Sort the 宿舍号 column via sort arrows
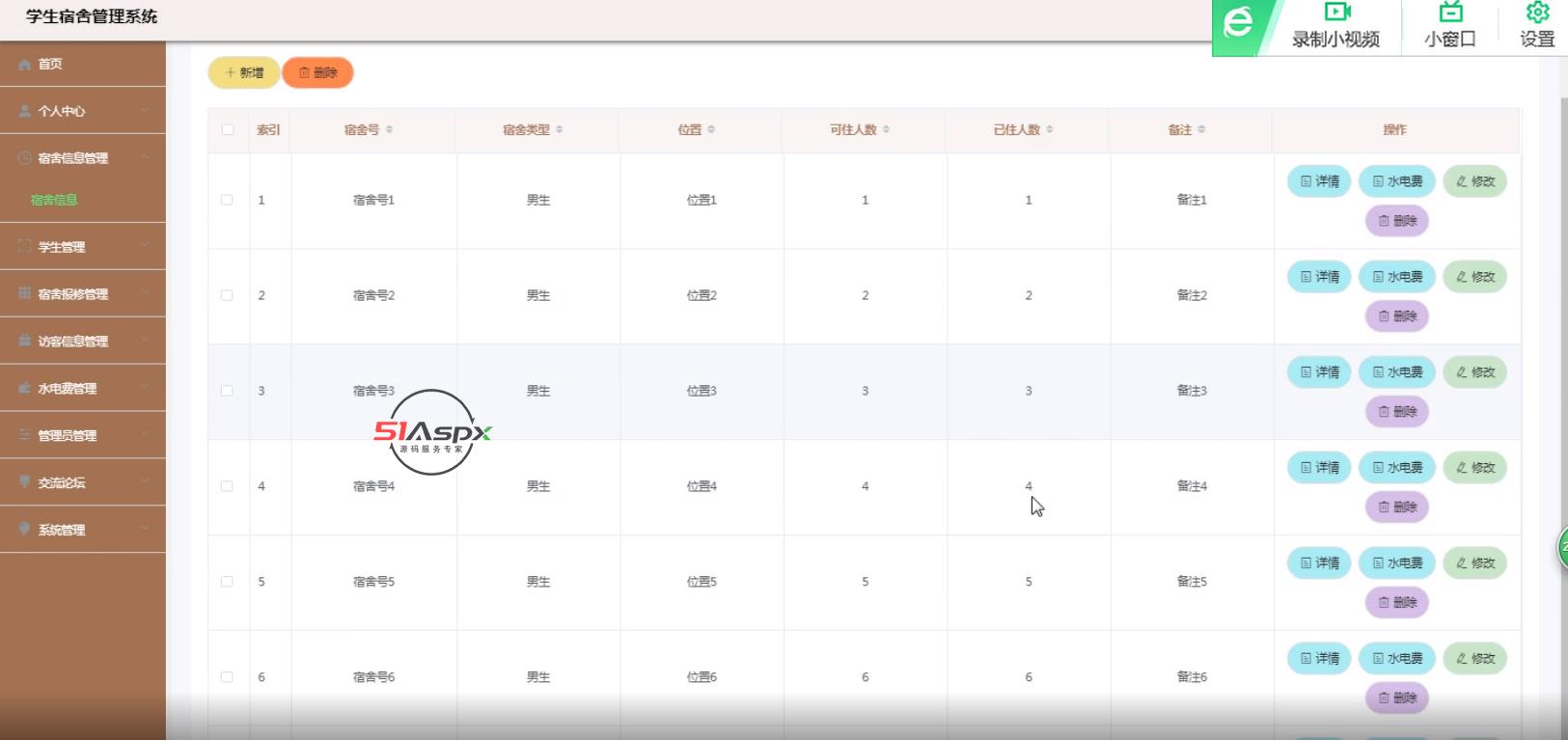 point(389,129)
